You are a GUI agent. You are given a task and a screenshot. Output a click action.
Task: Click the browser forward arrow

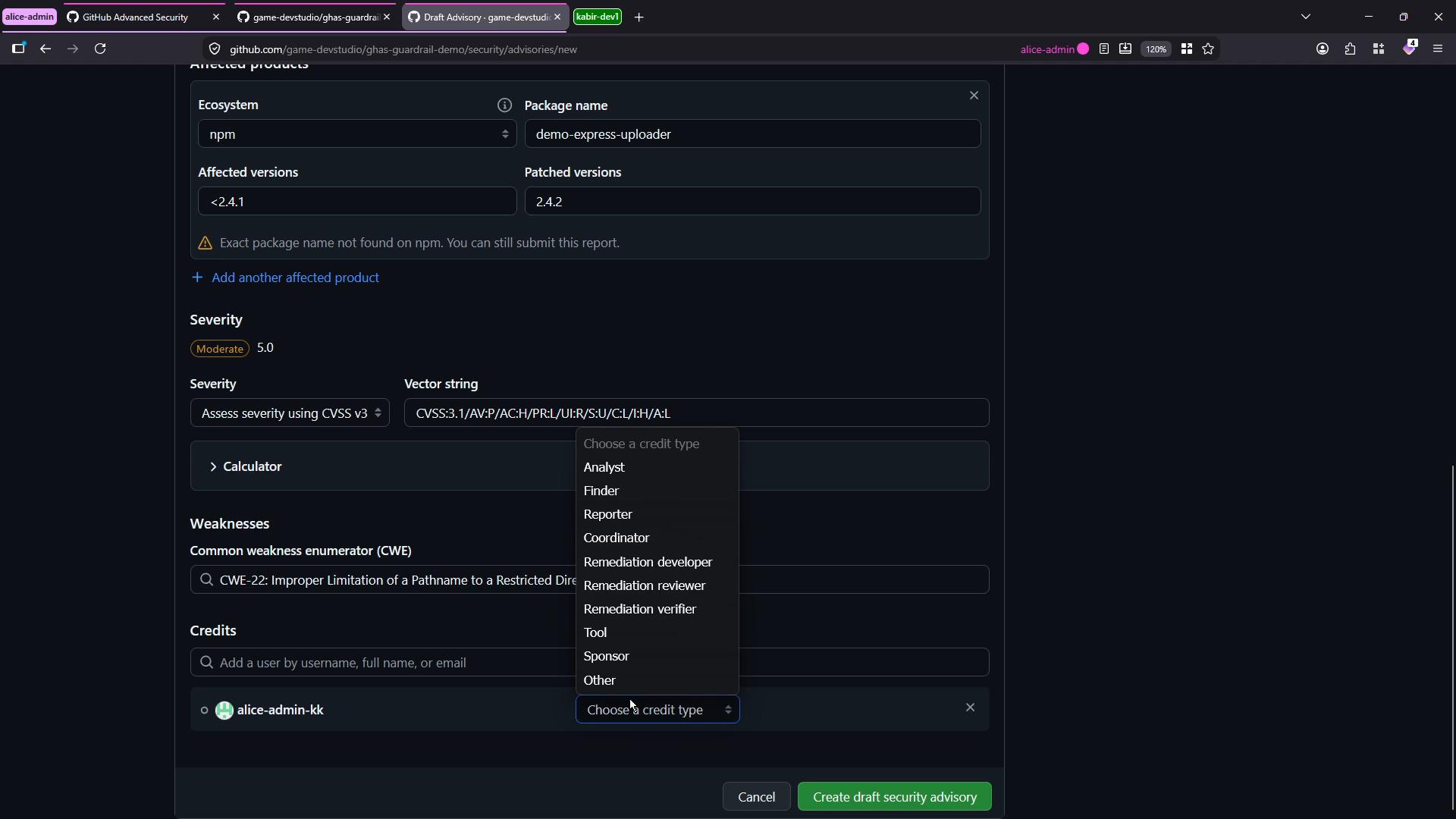[x=73, y=49]
